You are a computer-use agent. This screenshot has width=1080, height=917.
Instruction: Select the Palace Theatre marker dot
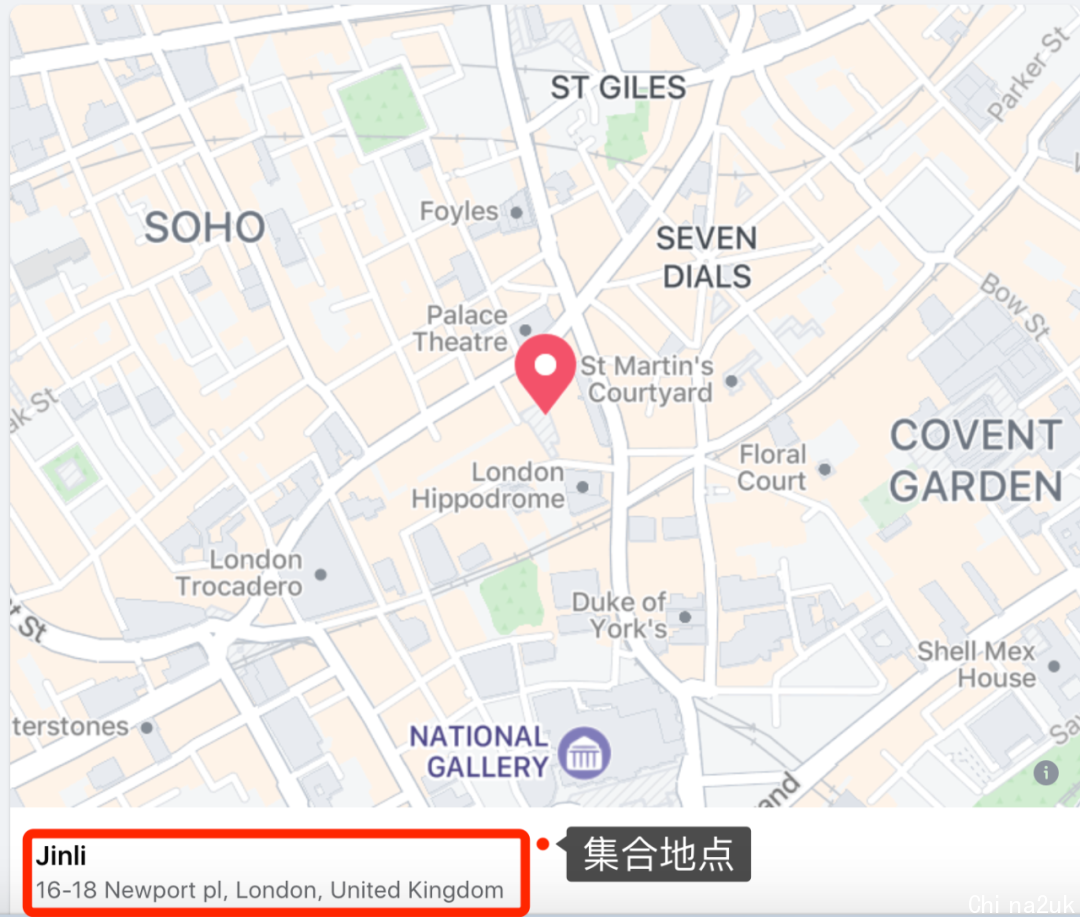(x=526, y=330)
